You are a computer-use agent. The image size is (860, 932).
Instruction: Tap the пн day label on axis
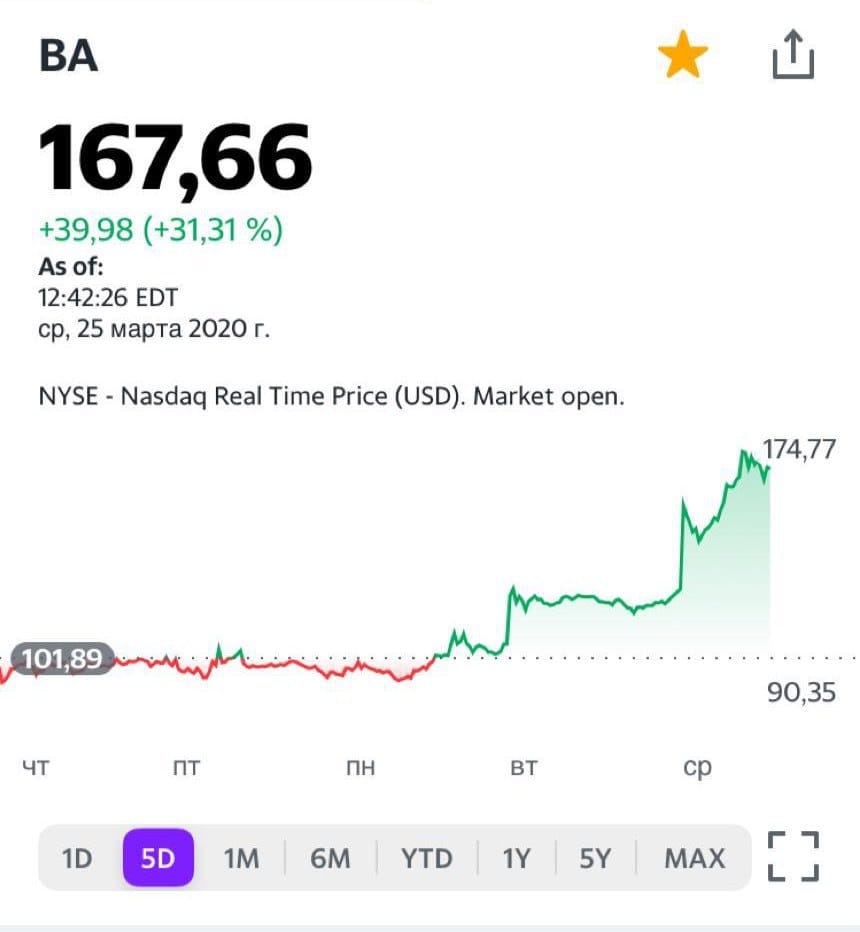[x=360, y=767]
